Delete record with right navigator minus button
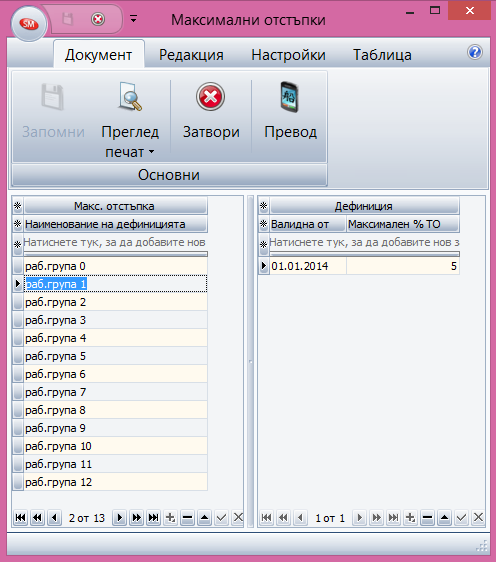The height and width of the screenshot is (562, 496). tap(427, 517)
